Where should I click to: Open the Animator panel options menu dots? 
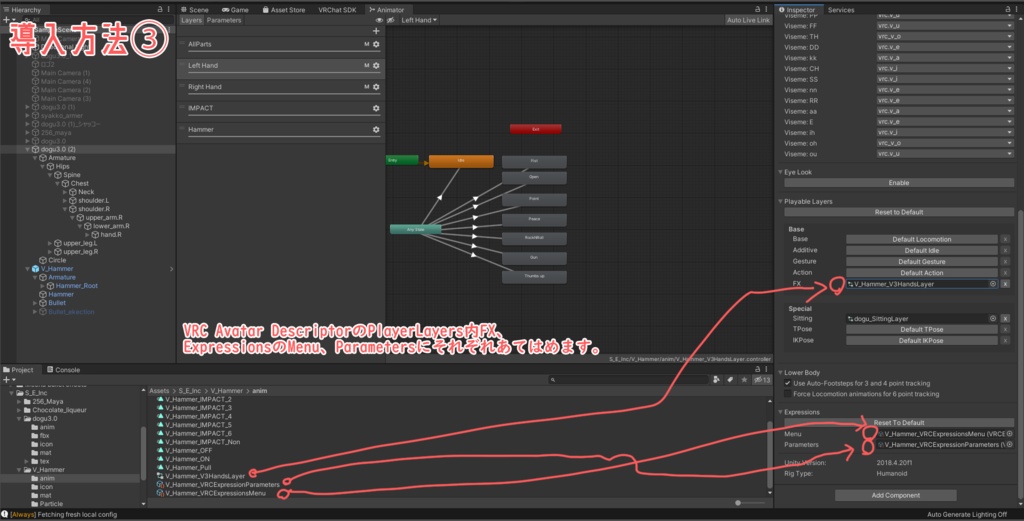click(x=766, y=9)
